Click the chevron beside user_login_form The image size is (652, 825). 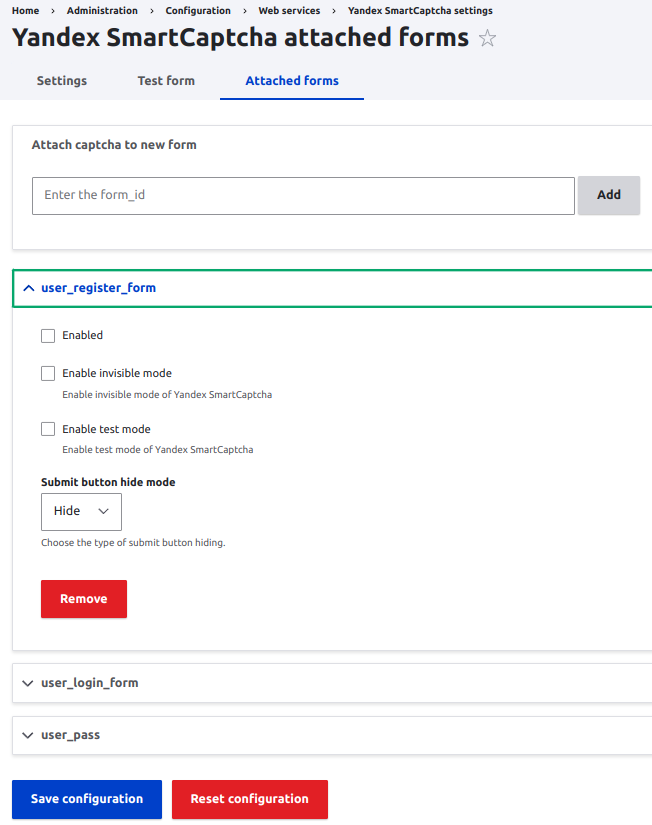28,683
